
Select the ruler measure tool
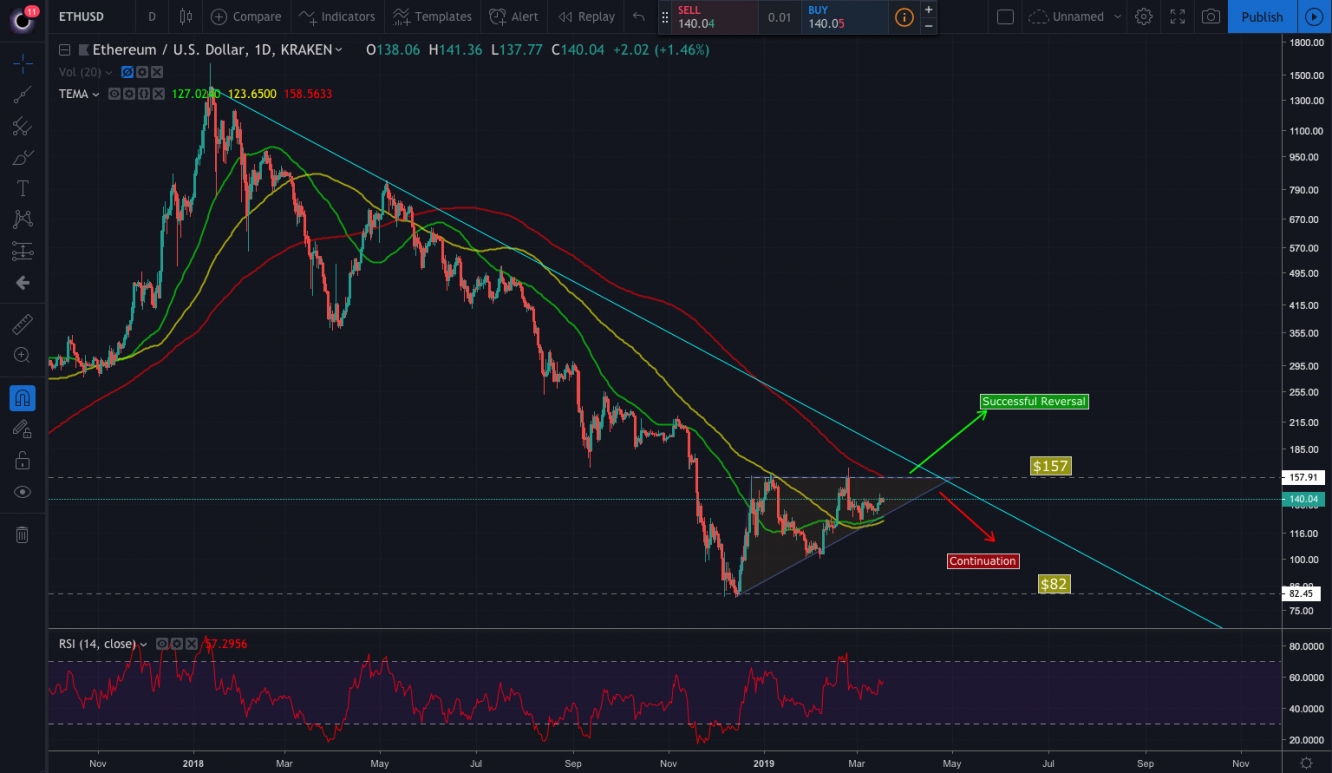(22, 324)
